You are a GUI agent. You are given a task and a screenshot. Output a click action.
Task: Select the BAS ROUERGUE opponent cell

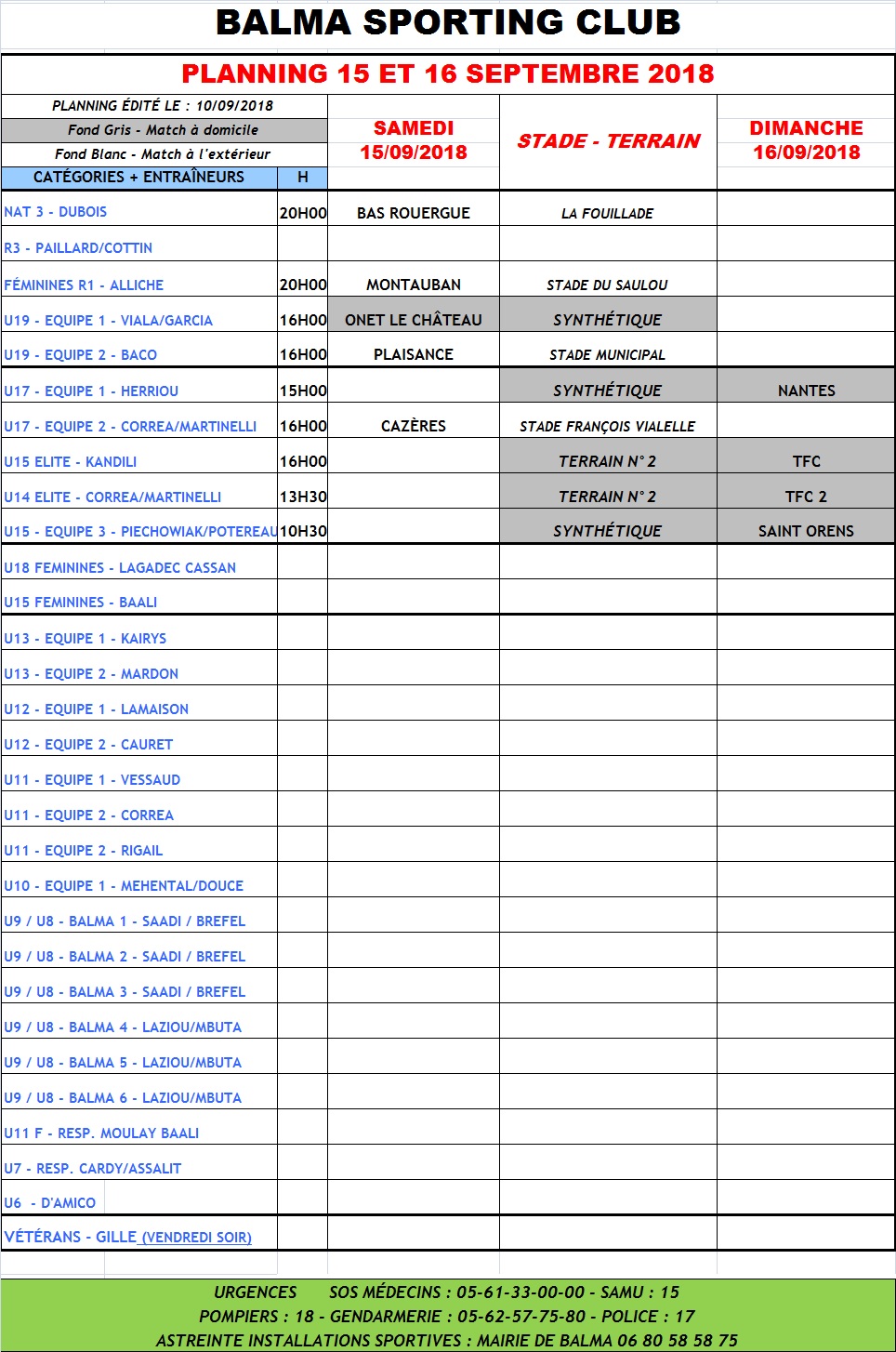(x=414, y=213)
